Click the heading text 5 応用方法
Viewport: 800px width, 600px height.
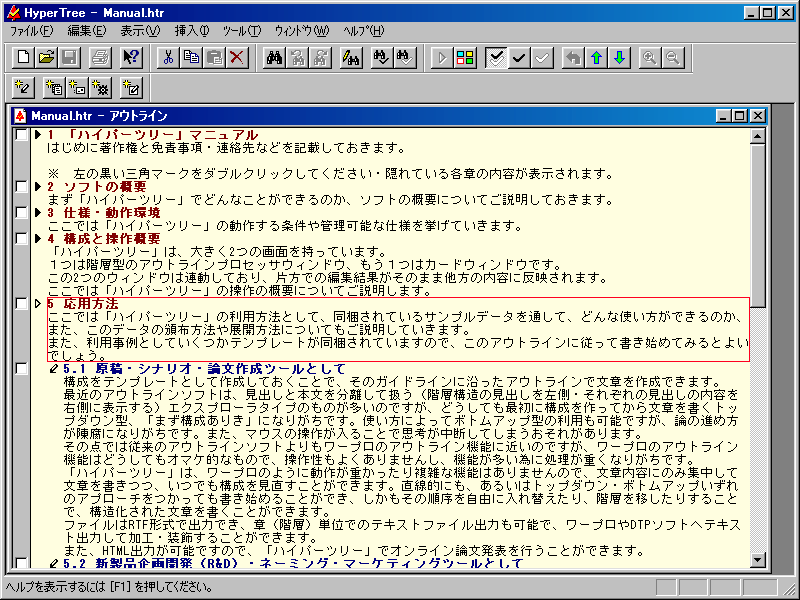[83, 304]
